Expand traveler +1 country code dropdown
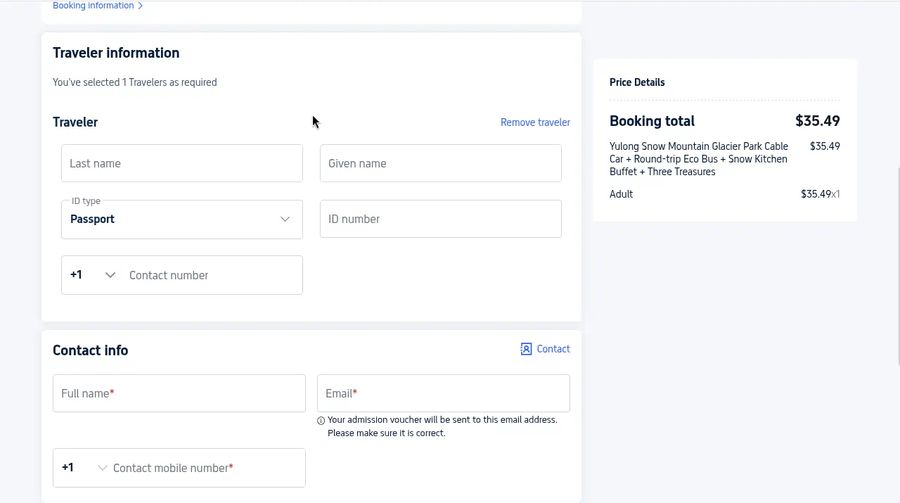 coord(93,275)
